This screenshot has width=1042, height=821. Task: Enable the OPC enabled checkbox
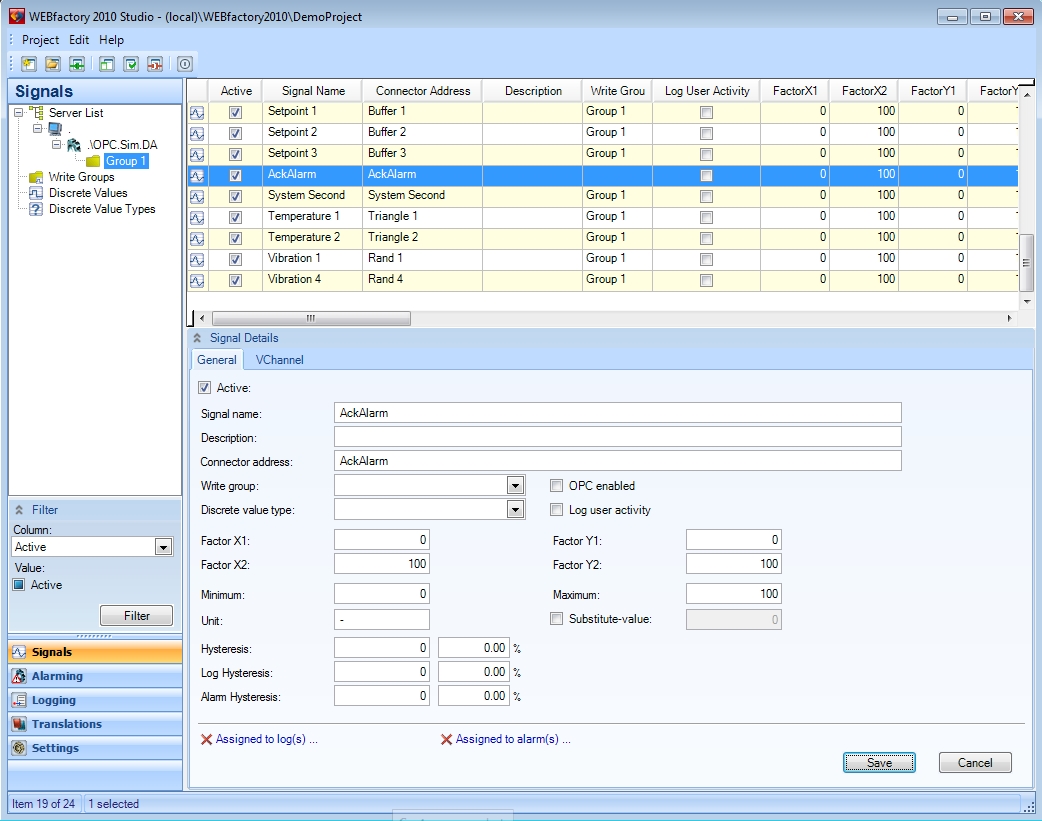557,486
